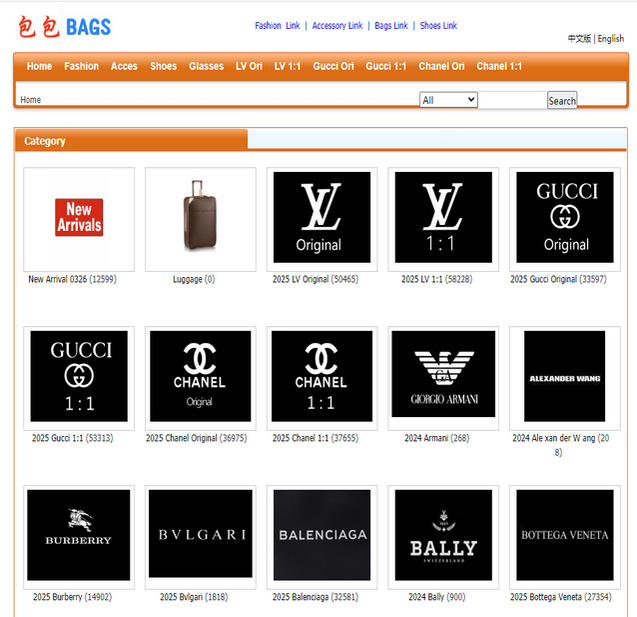Click the New Arrivals category image
Viewport: 637px width, 617px height.
79,218
